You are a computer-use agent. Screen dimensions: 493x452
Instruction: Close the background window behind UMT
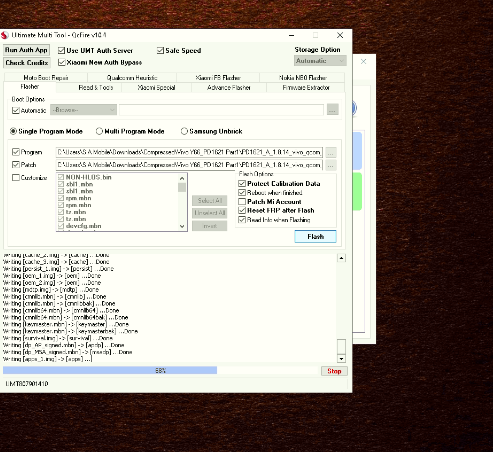click(x=363, y=61)
